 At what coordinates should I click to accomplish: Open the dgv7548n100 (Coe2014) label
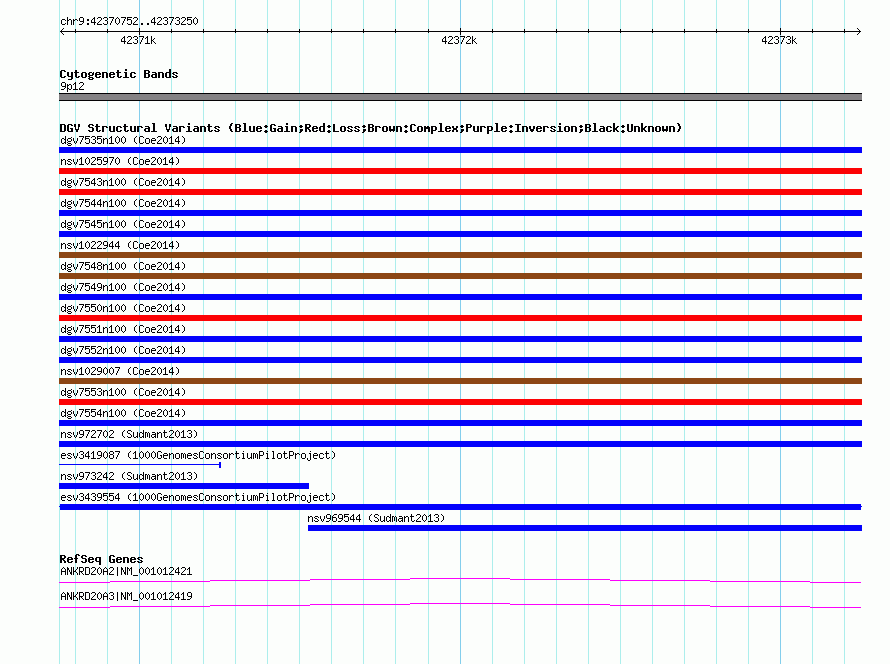point(123,266)
